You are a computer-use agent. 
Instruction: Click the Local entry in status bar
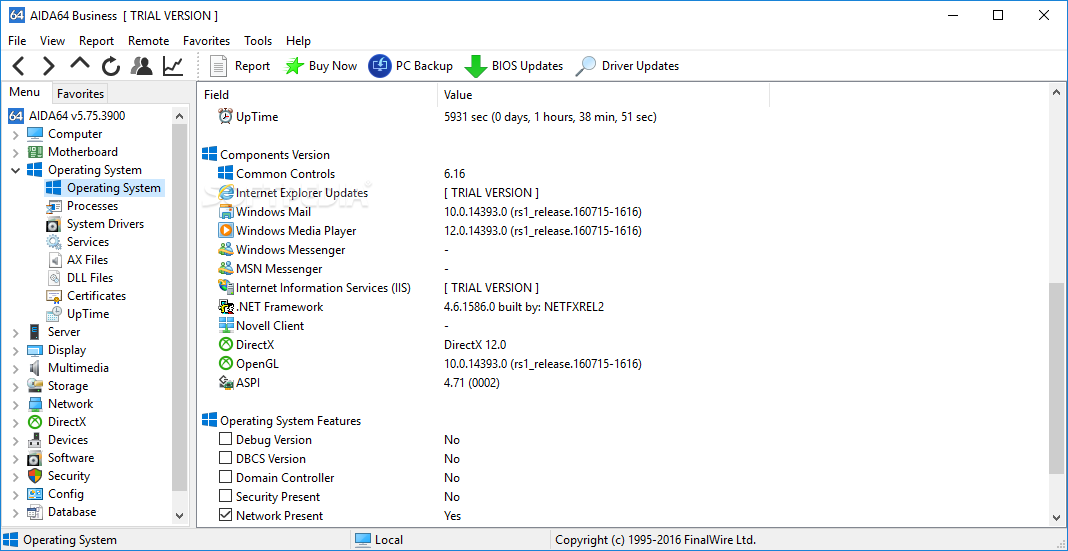379,540
